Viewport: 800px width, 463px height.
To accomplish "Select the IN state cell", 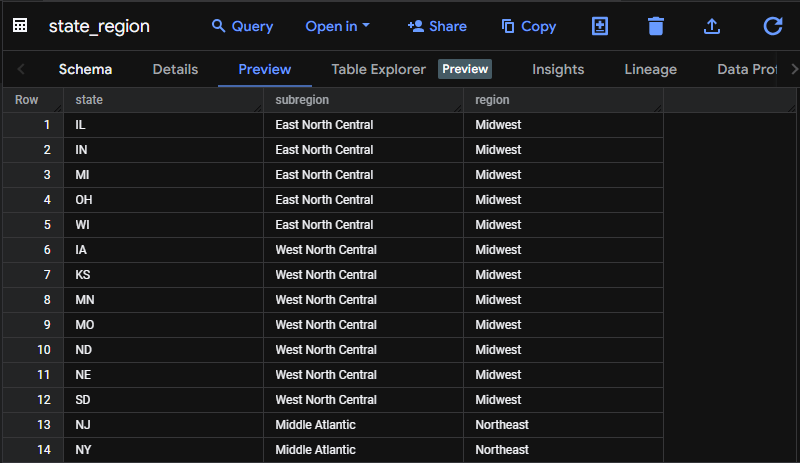I will click(163, 150).
